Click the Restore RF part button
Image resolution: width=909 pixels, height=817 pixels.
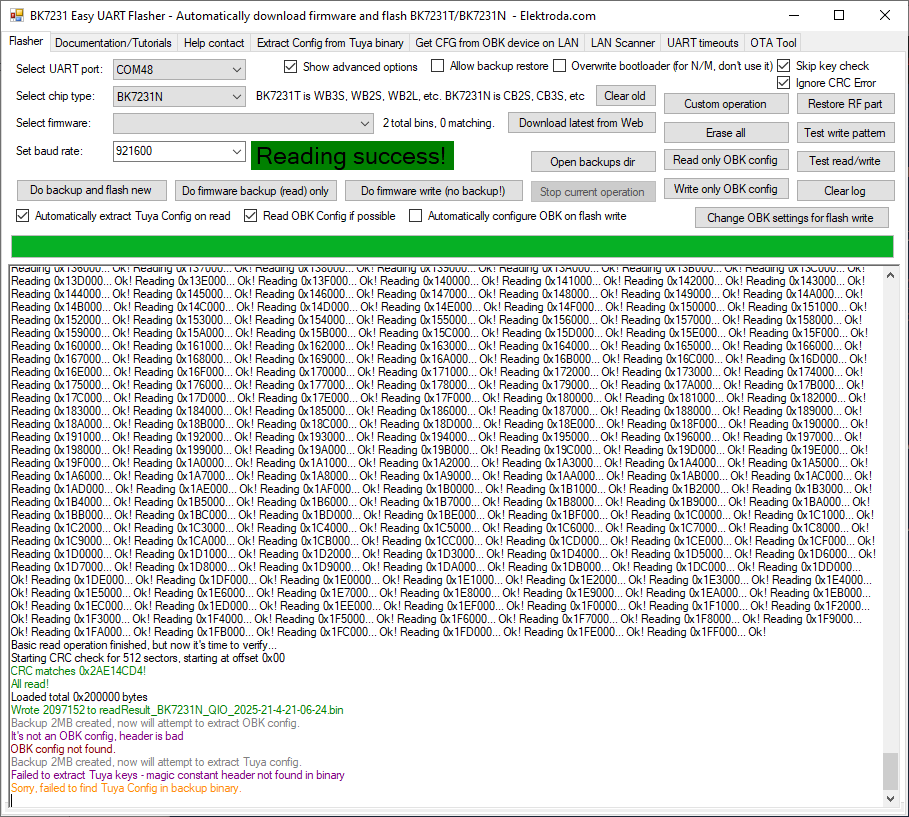click(x=845, y=104)
